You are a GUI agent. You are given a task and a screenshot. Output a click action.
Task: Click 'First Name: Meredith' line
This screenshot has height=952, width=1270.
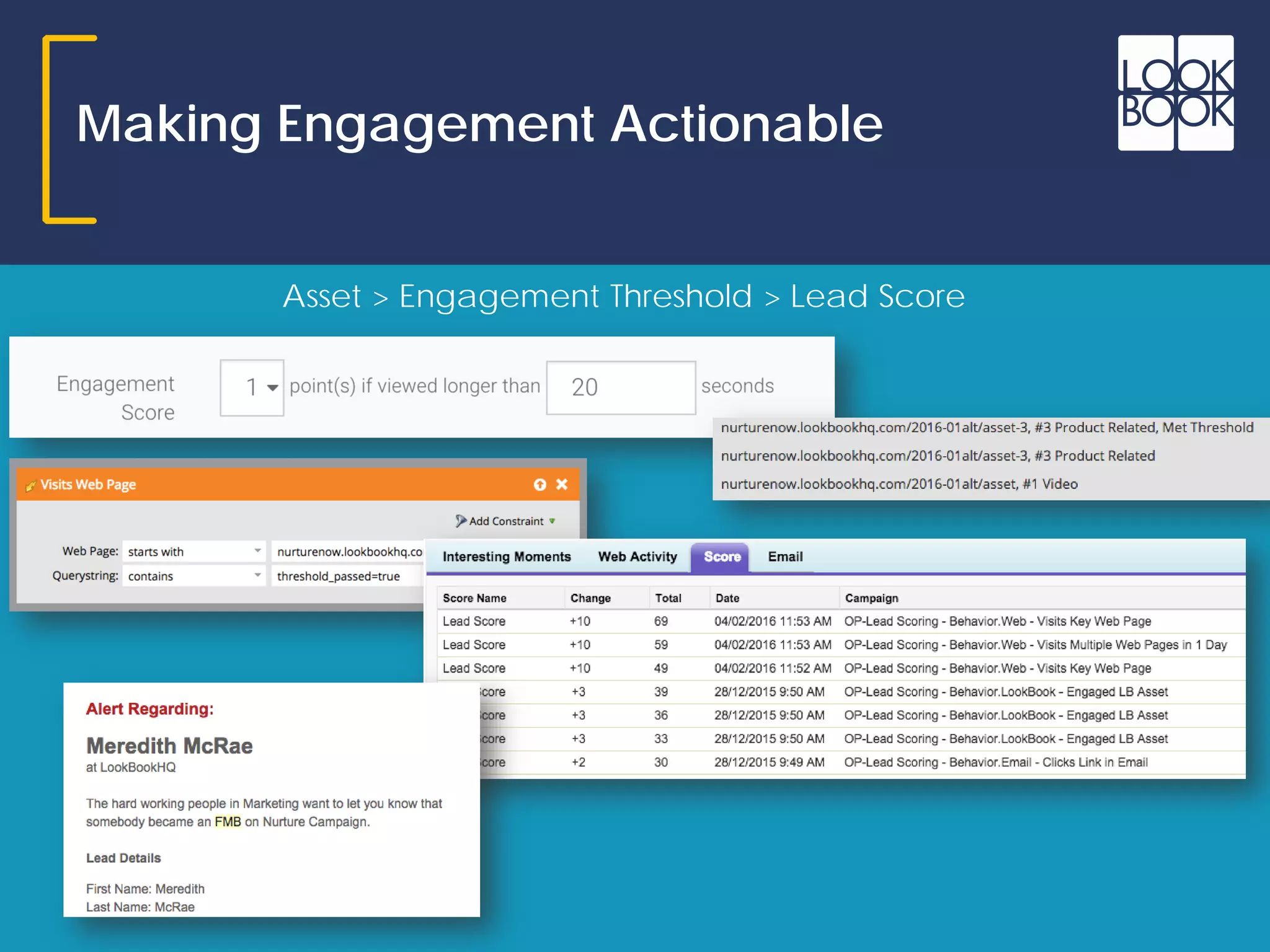click(x=145, y=889)
